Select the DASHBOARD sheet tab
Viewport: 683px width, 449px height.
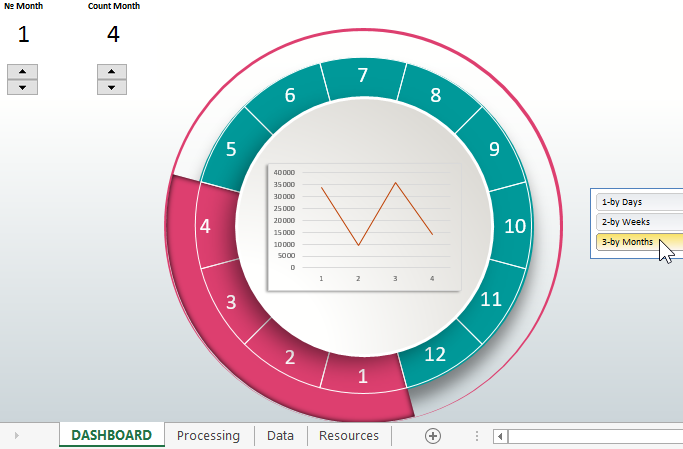coord(111,436)
